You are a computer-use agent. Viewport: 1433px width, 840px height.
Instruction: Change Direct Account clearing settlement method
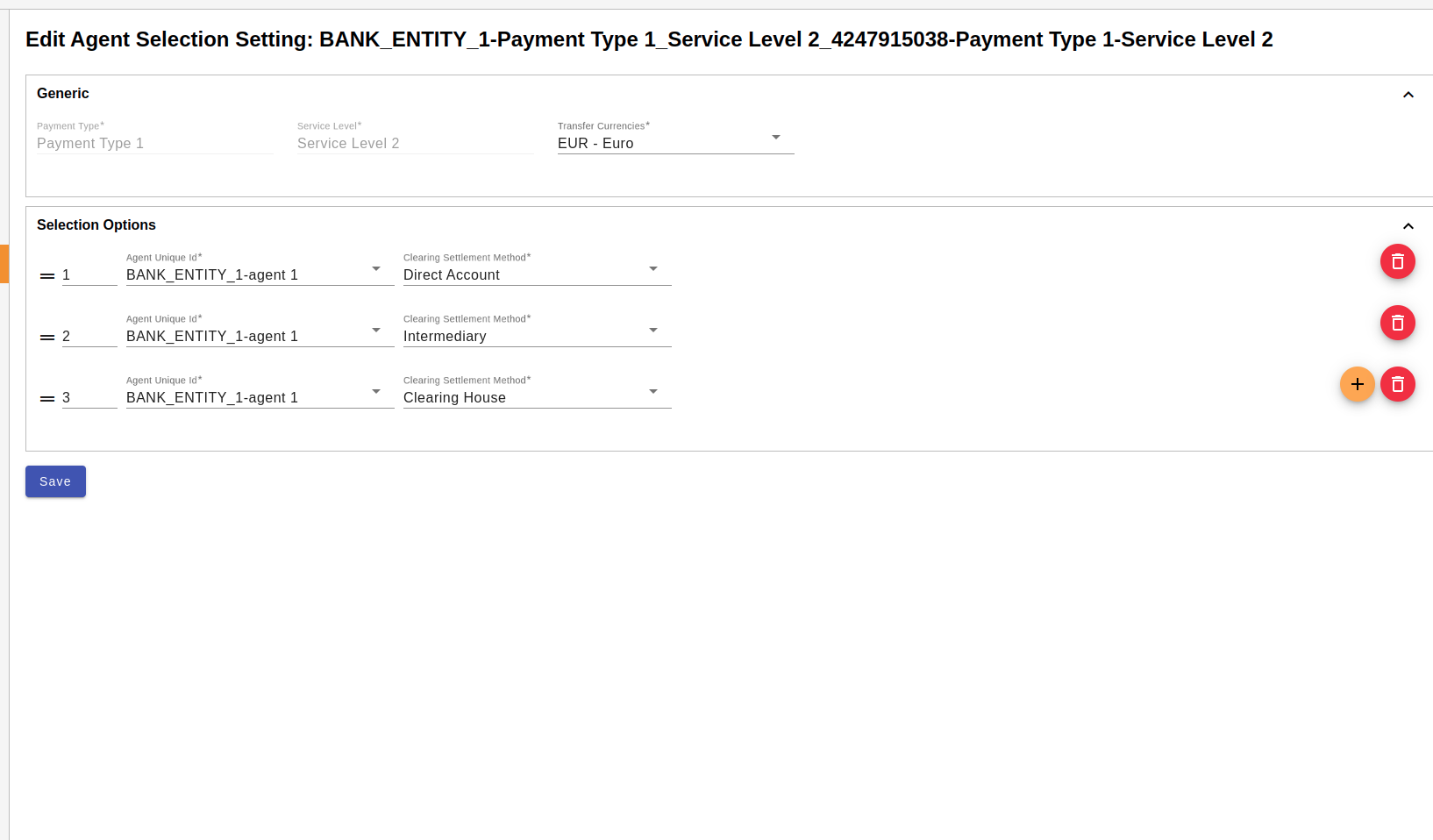[x=537, y=274]
